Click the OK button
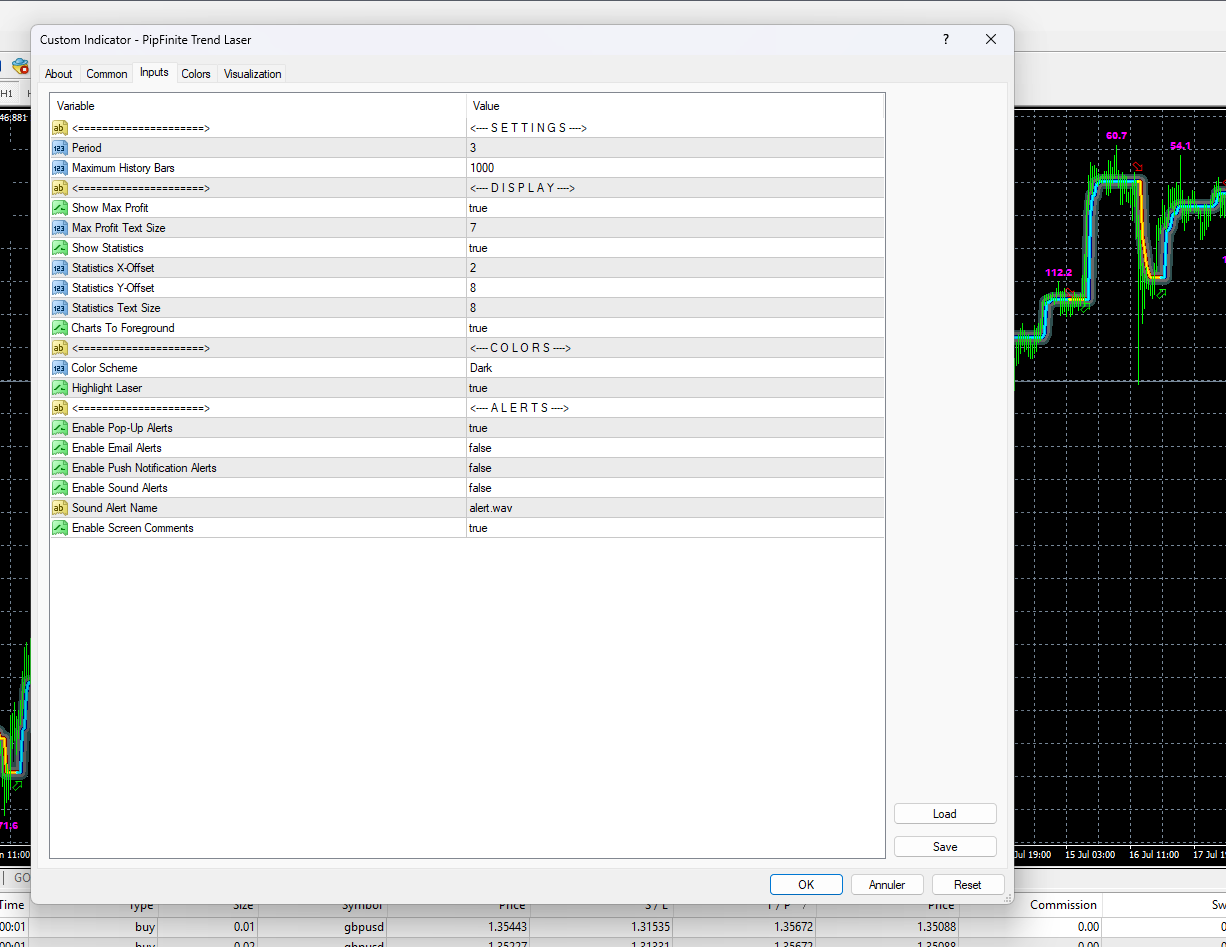 point(806,885)
